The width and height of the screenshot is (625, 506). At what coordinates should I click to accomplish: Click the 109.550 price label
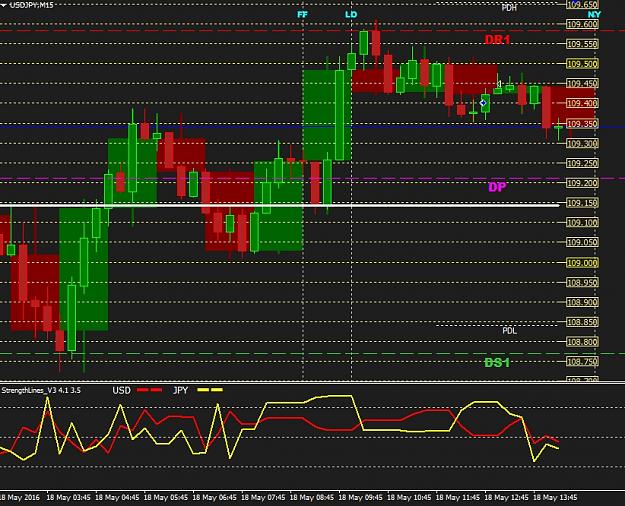pyautogui.click(x=582, y=44)
